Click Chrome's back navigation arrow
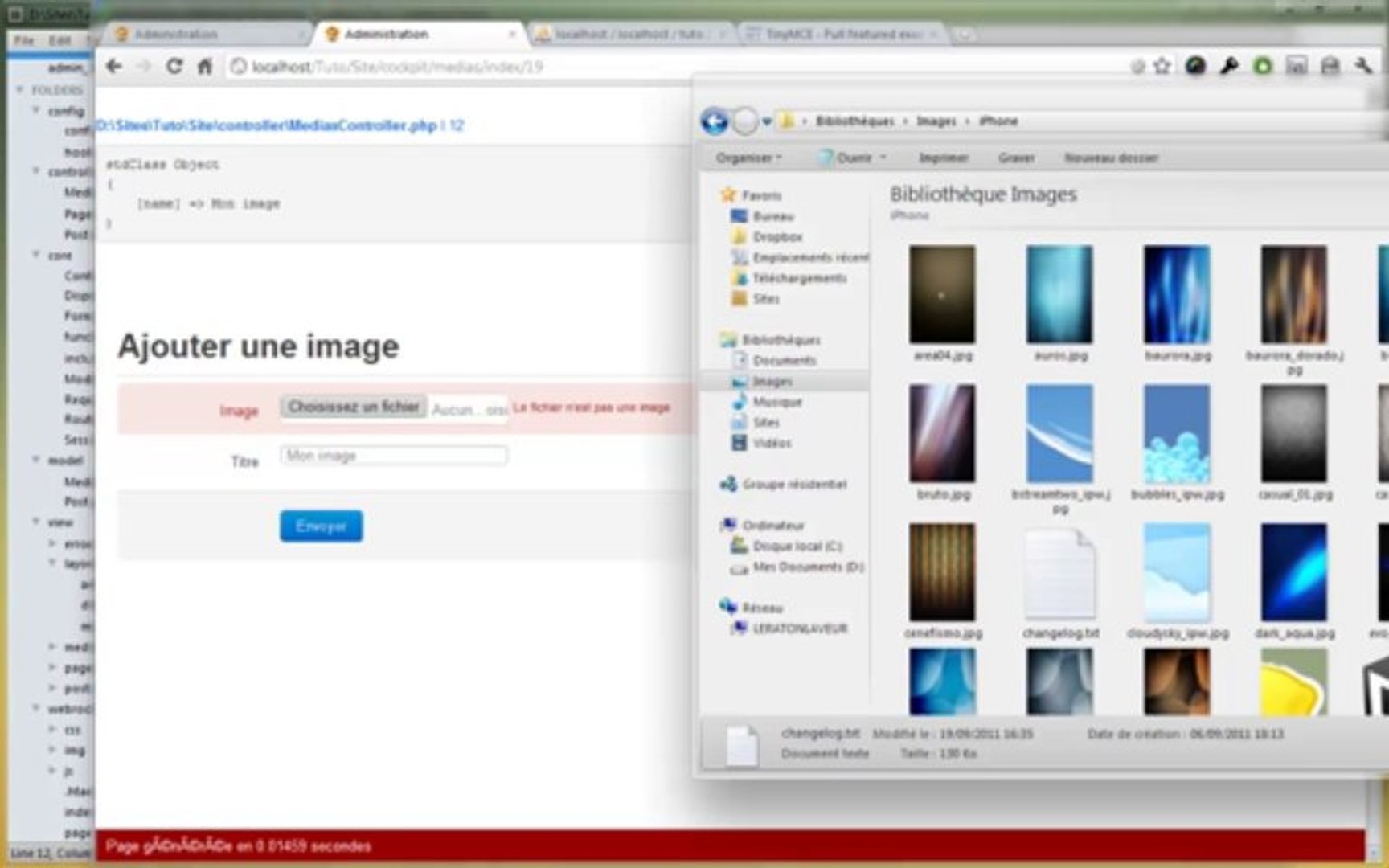This screenshot has width=1389, height=868. click(x=113, y=67)
